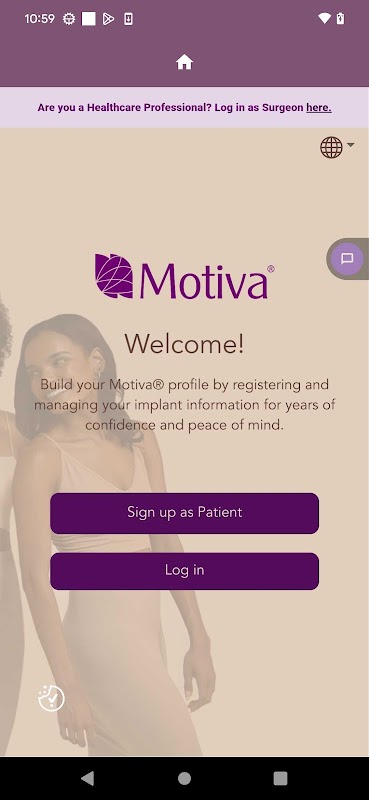Tap the home icon in header

click(184, 62)
